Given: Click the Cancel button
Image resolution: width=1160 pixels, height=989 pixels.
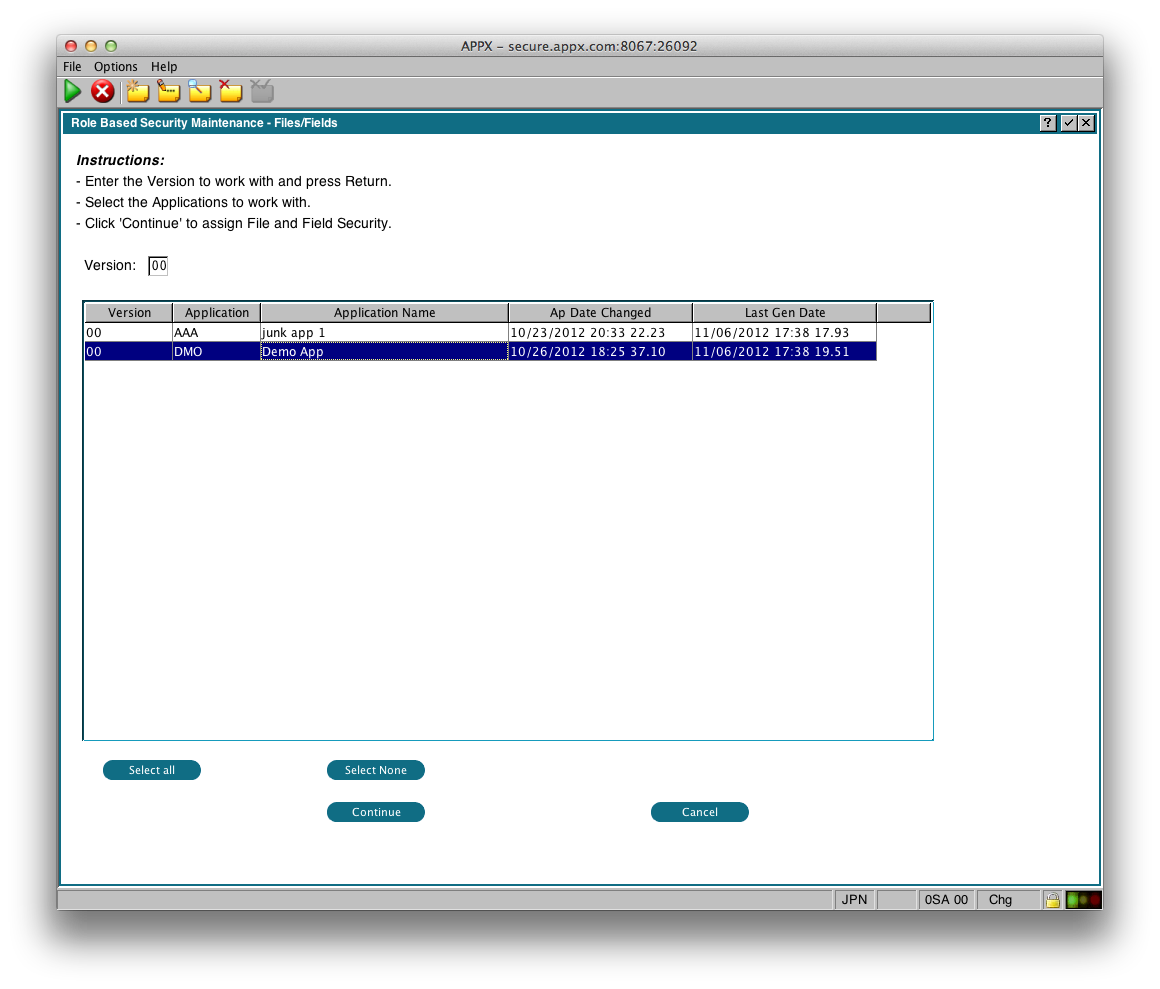Looking at the screenshot, I should point(700,812).
